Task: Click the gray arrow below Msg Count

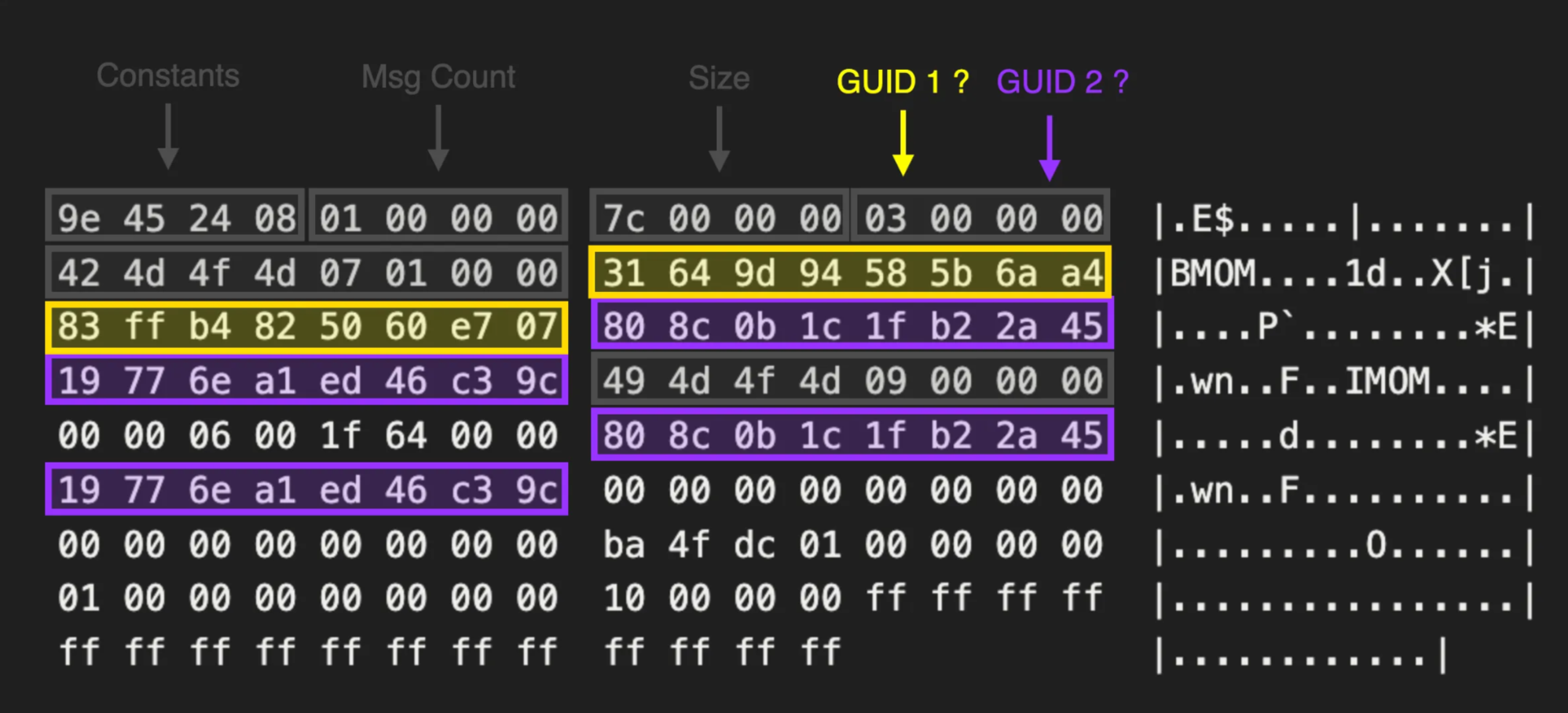Action: click(438, 137)
